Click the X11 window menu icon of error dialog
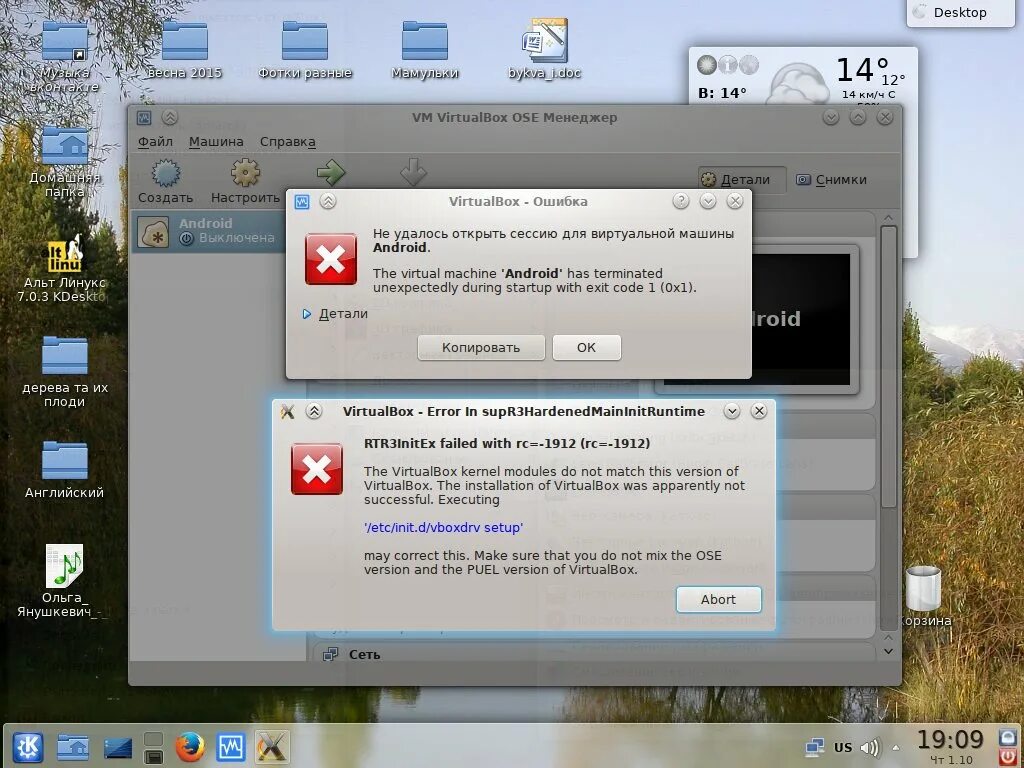This screenshot has height=768, width=1024. tap(287, 411)
